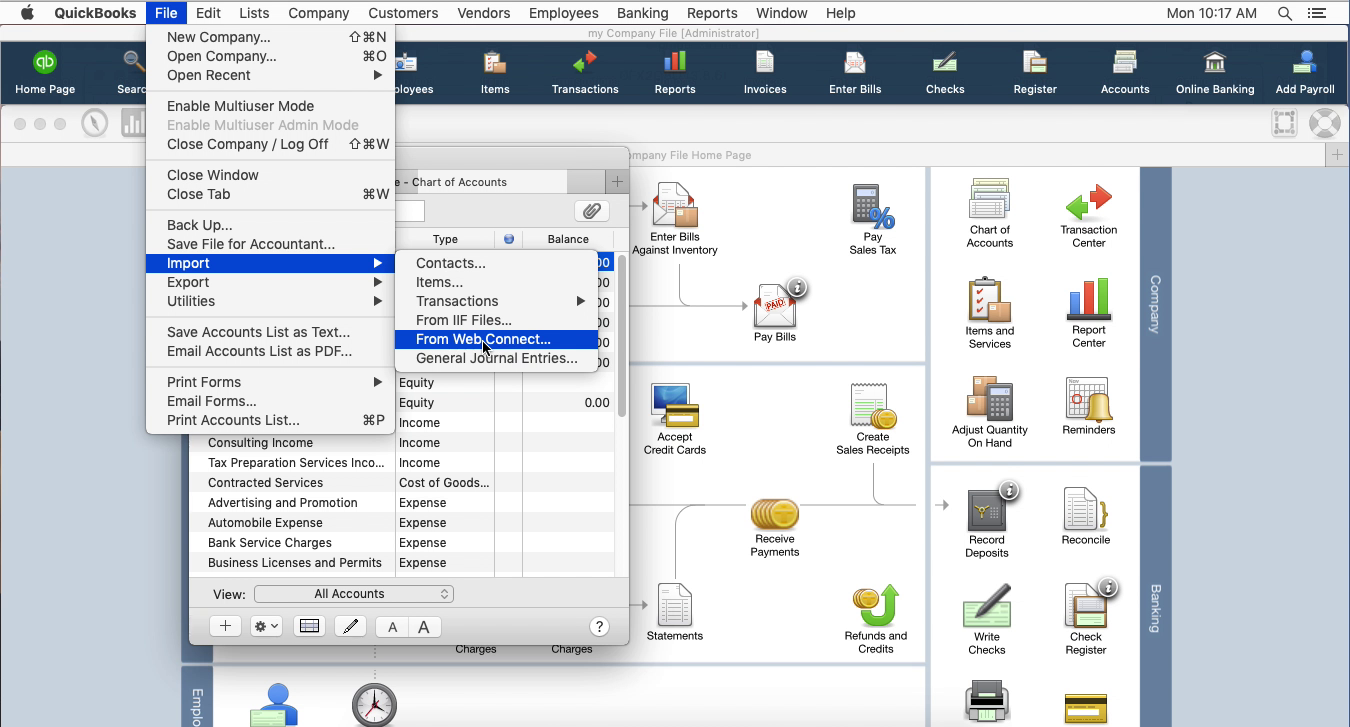This screenshot has height=727, width=1350.
Task: Open the Reminders icon
Action: tap(1089, 406)
